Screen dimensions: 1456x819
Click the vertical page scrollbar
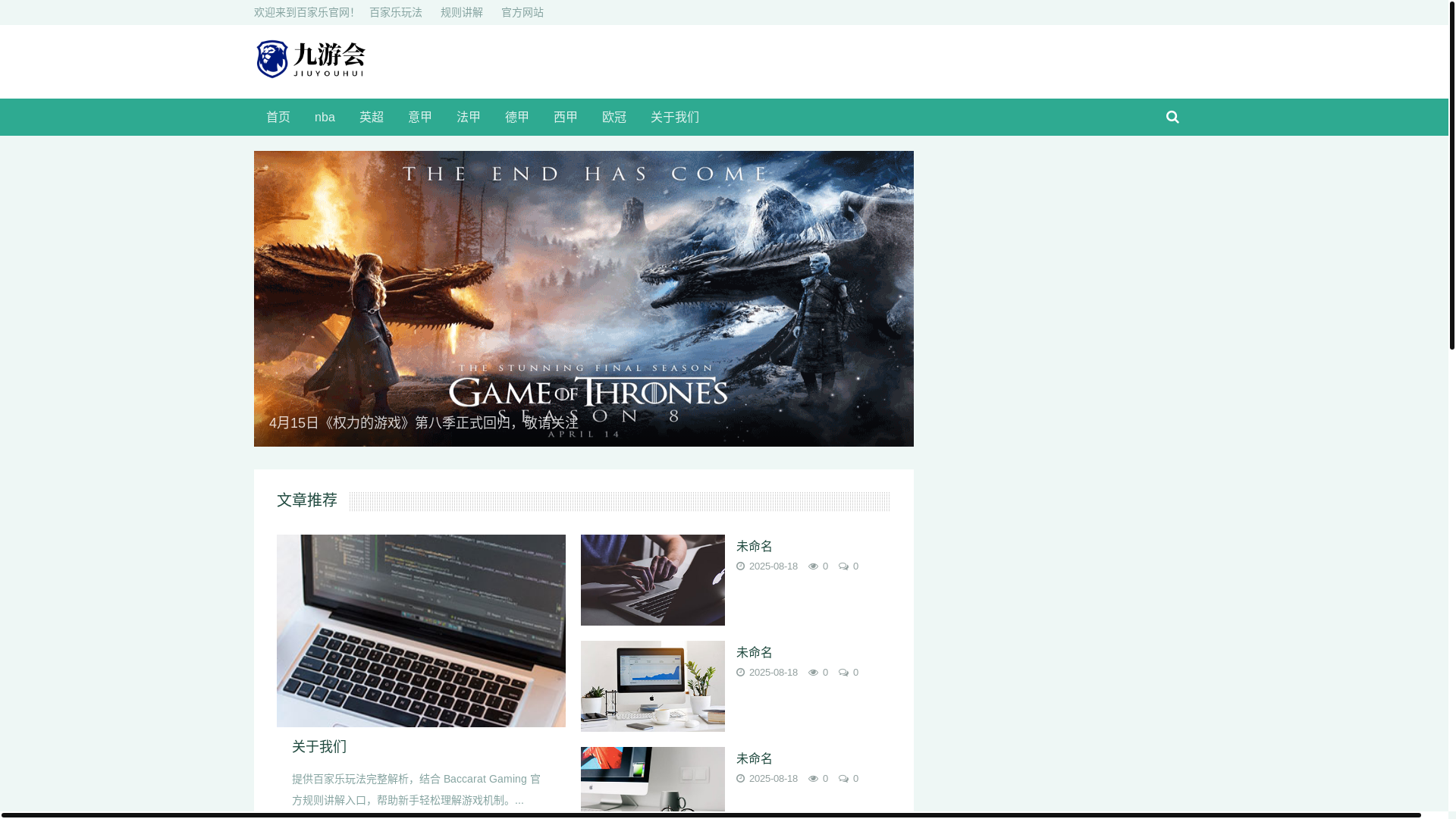[x=1452, y=175]
